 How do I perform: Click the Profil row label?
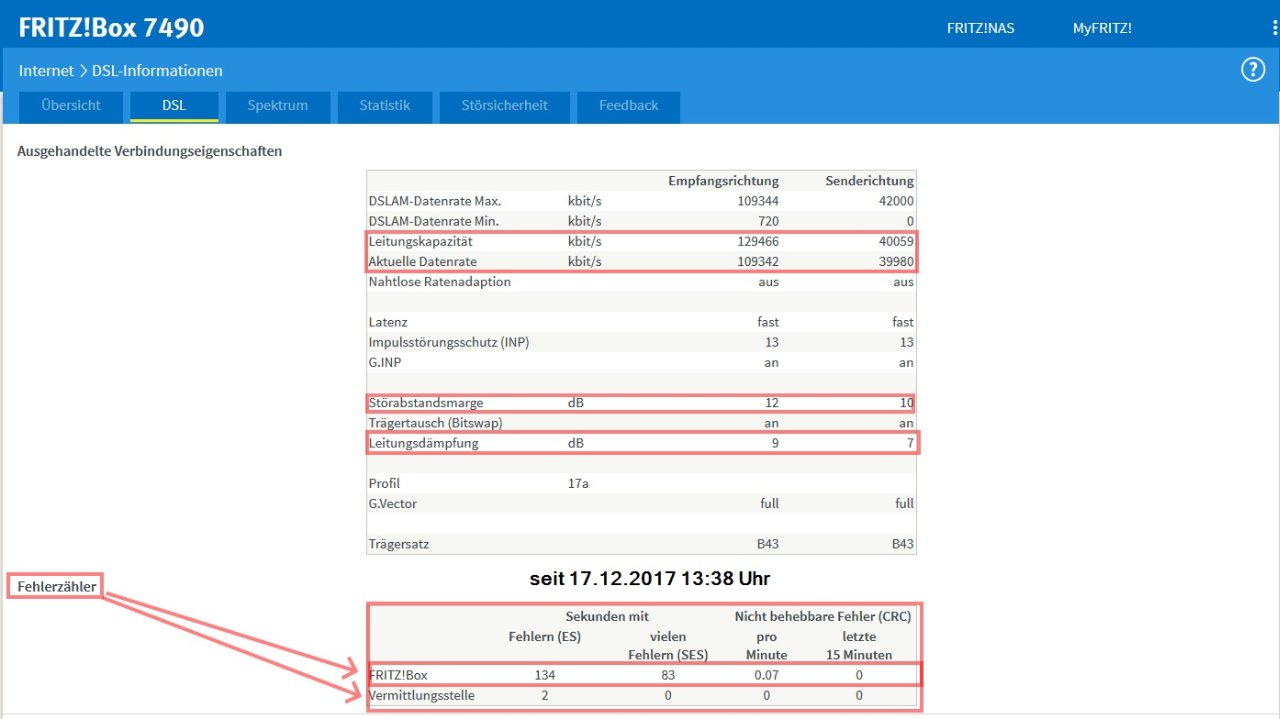tap(384, 483)
